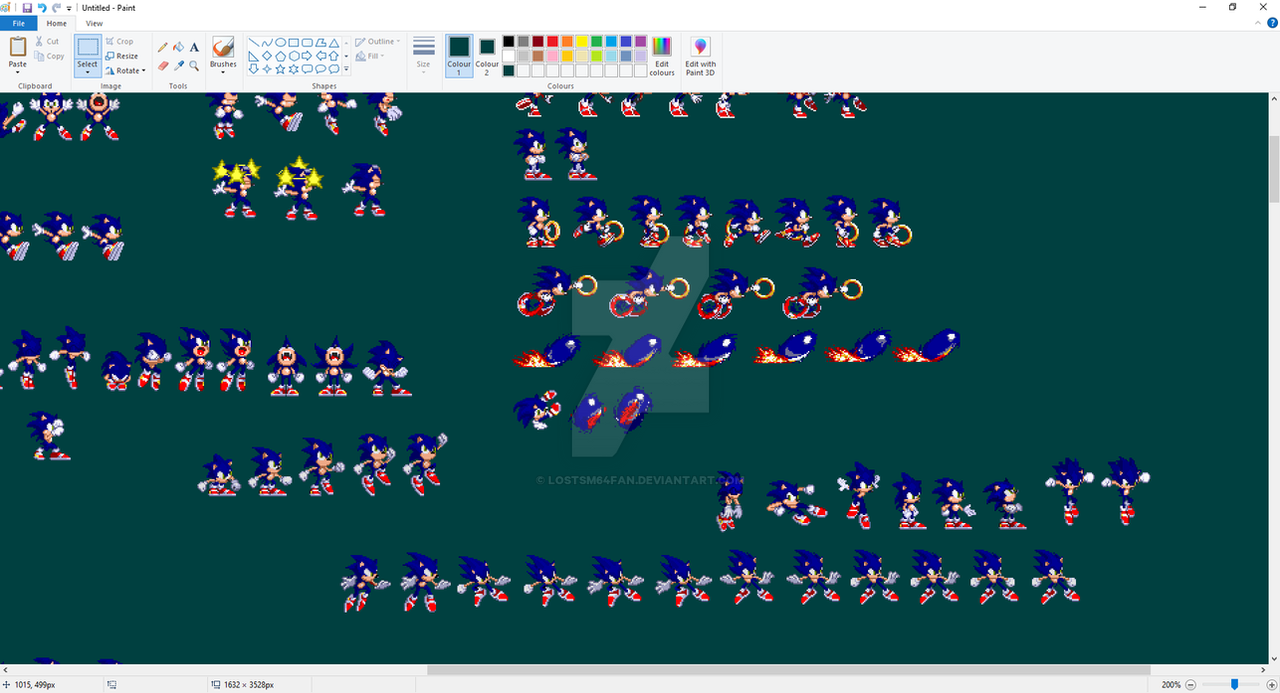
Task: Choose the Rectangle shape
Action: tap(294, 43)
